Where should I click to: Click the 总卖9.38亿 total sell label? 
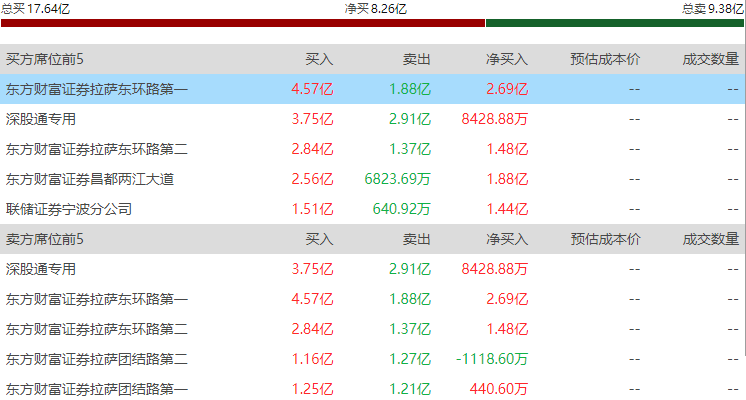pos(713,9)
